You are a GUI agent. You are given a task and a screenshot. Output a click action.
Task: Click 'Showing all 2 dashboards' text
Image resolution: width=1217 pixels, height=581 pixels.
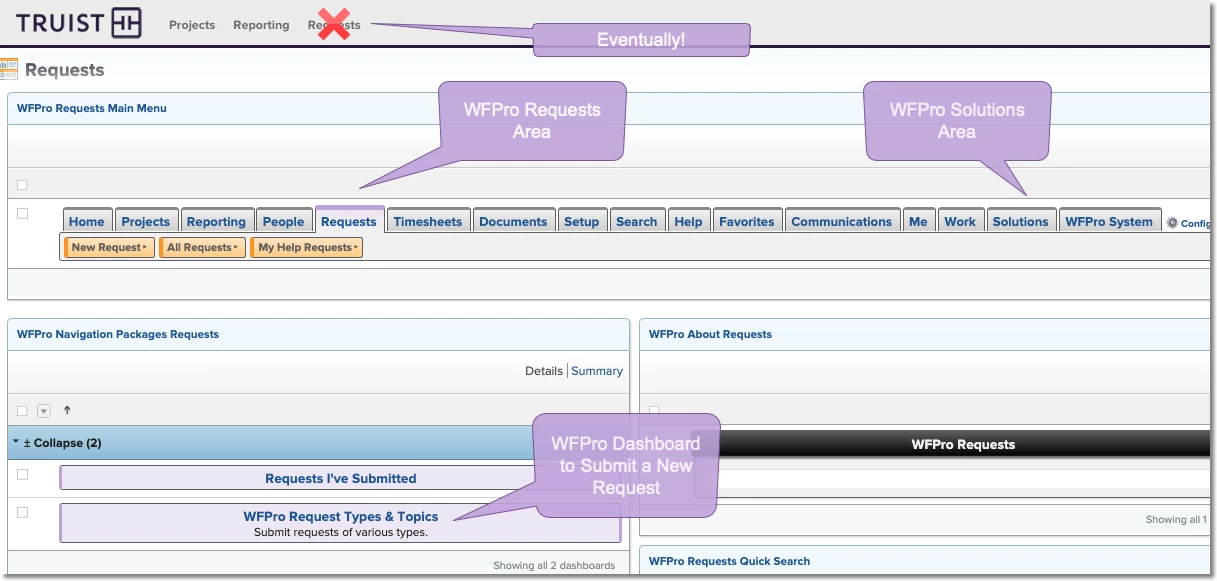tap(554, 565)
